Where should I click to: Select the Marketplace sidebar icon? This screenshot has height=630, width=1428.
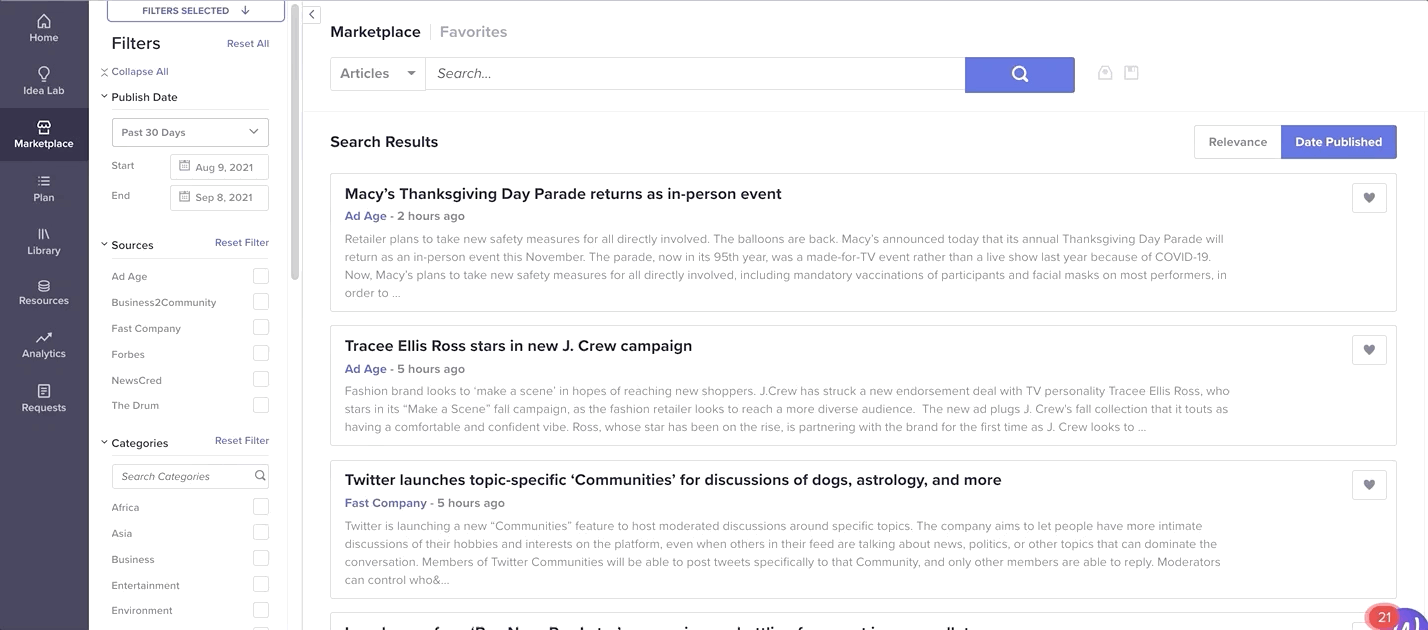pos(44,134)
